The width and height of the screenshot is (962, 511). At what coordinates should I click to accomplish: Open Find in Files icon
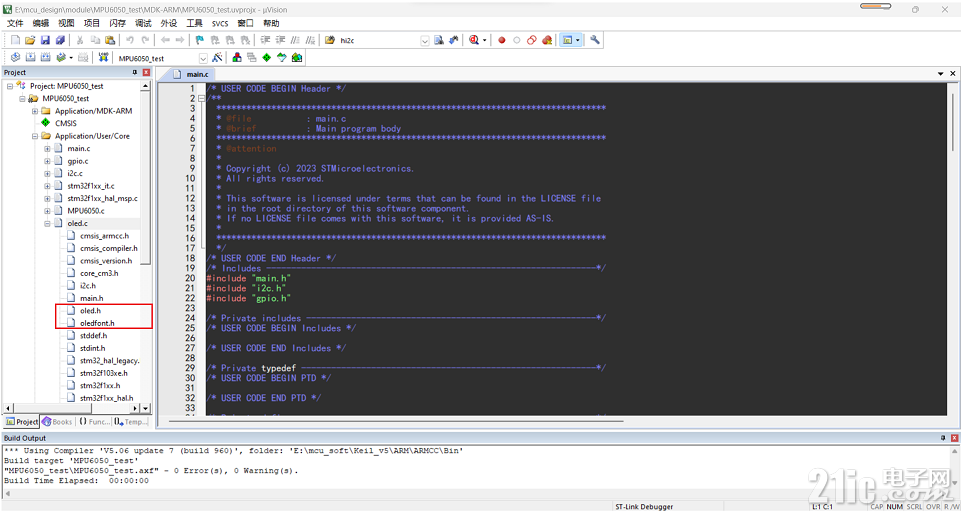[x=329, y=40]
